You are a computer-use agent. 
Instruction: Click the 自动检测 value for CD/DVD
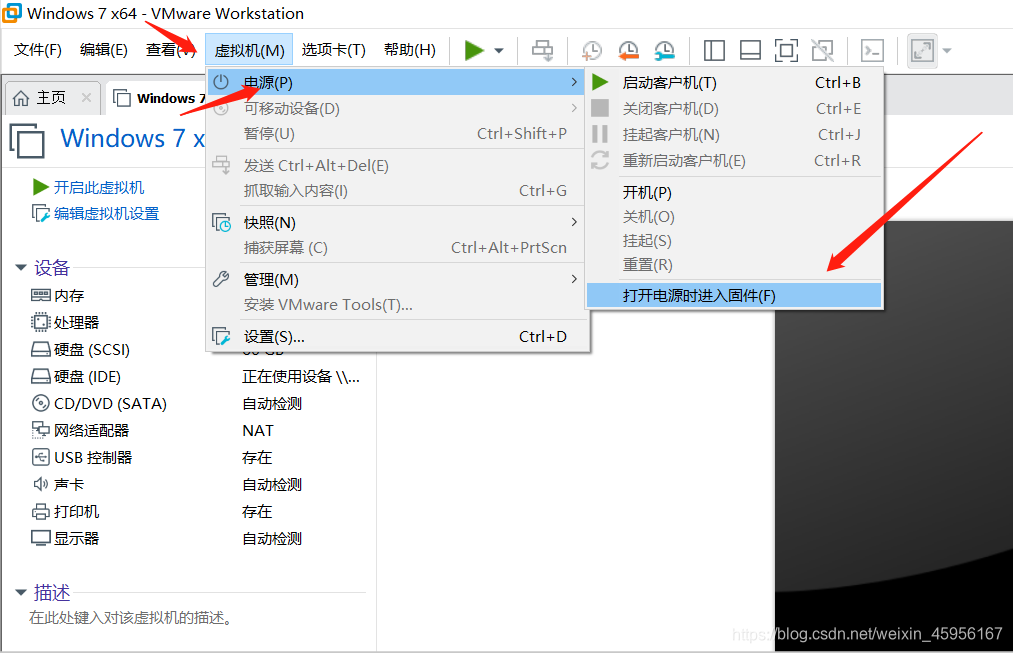coord(272,404)
